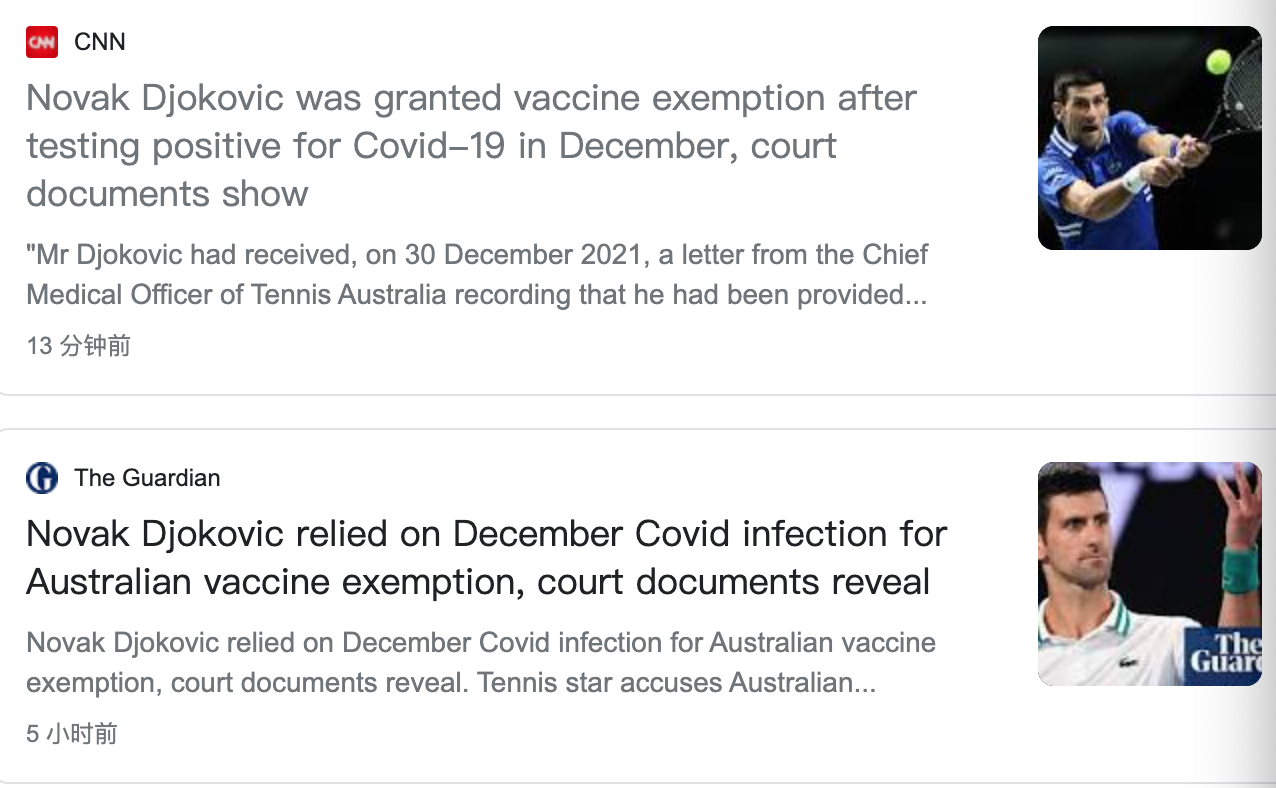Screen dimensions: 1276x788
Task: Click the red CNN logo icon
Action: pyautogui.click(x=42, y=42)
